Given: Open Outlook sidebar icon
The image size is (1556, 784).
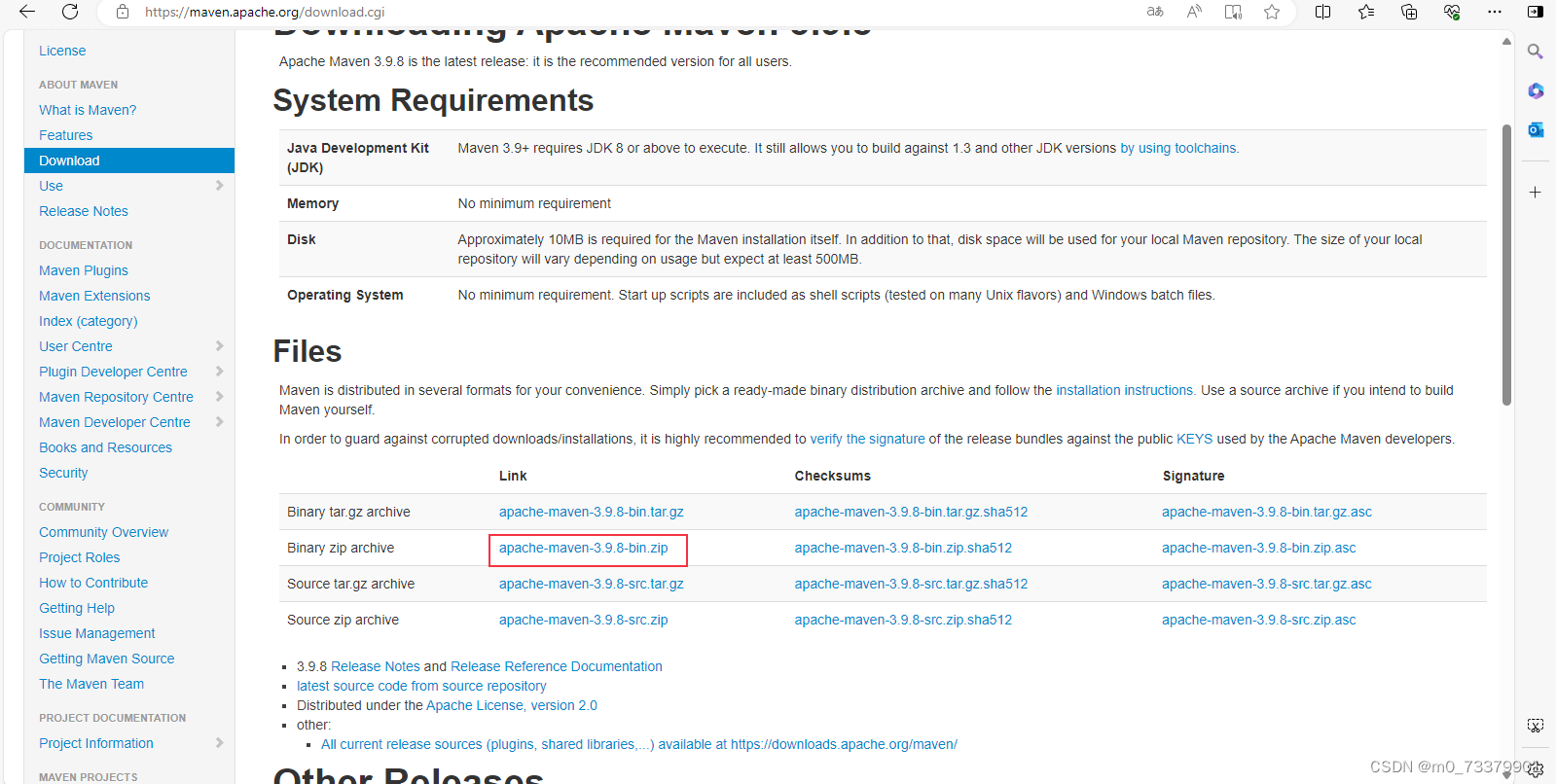Looking at the screenshot, I should click(1536, 129).
